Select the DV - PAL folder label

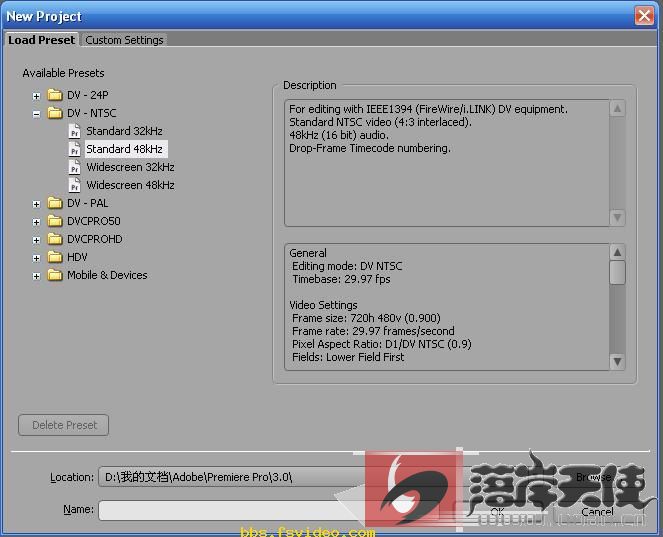(x=88, y=203)
